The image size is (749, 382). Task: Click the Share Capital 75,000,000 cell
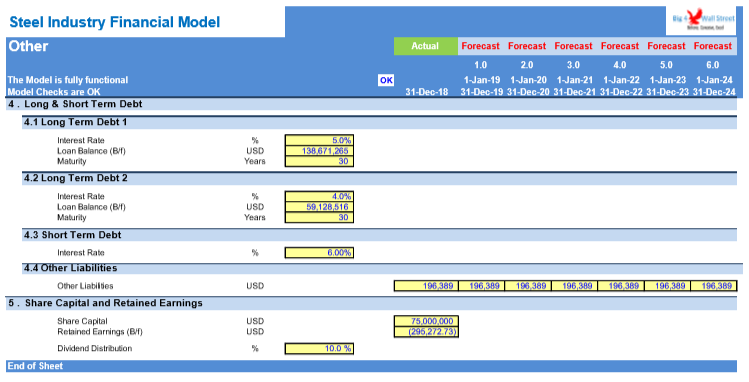426,321
